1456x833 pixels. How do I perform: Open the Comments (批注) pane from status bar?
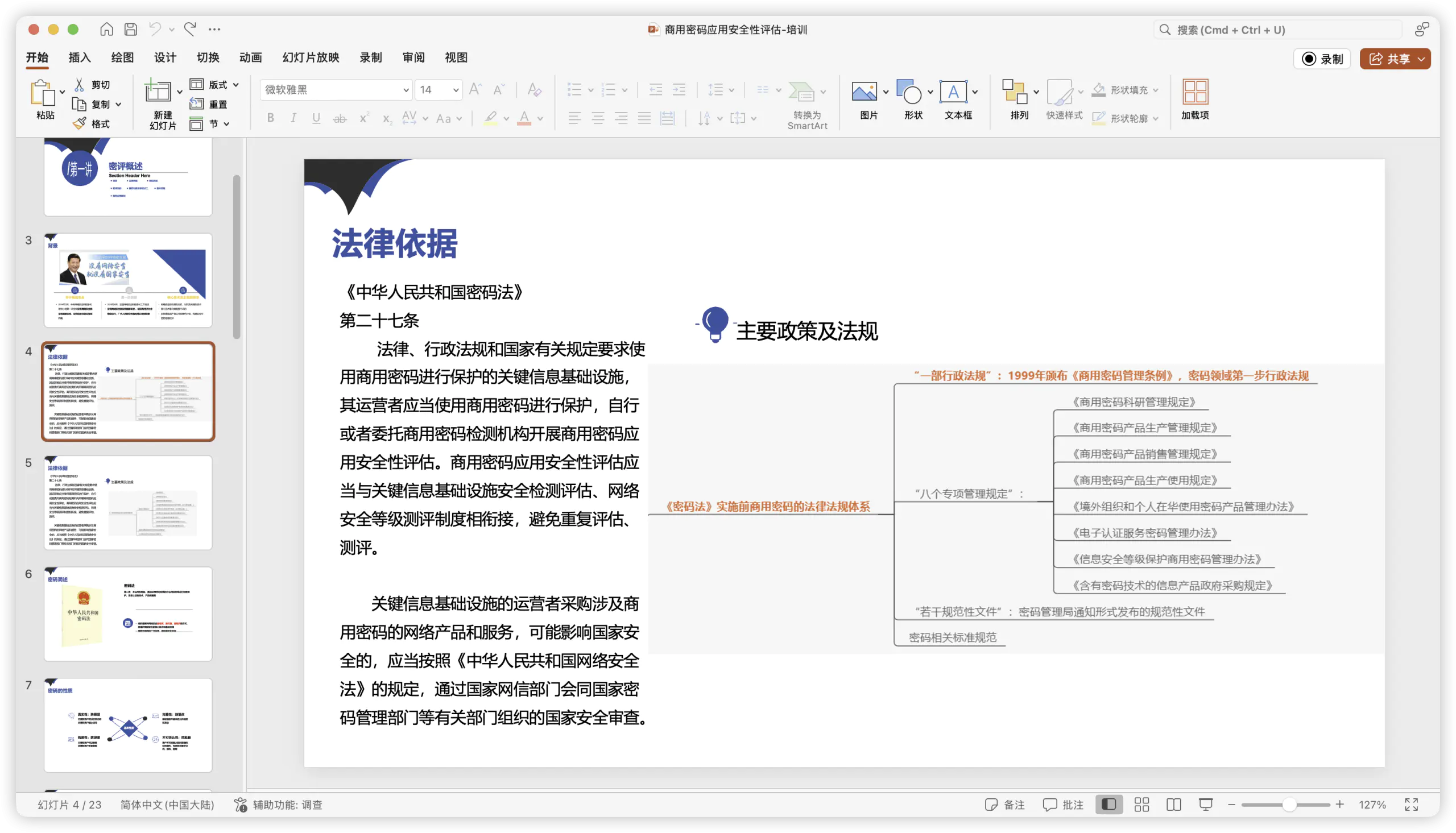(x=1063, y=805)
